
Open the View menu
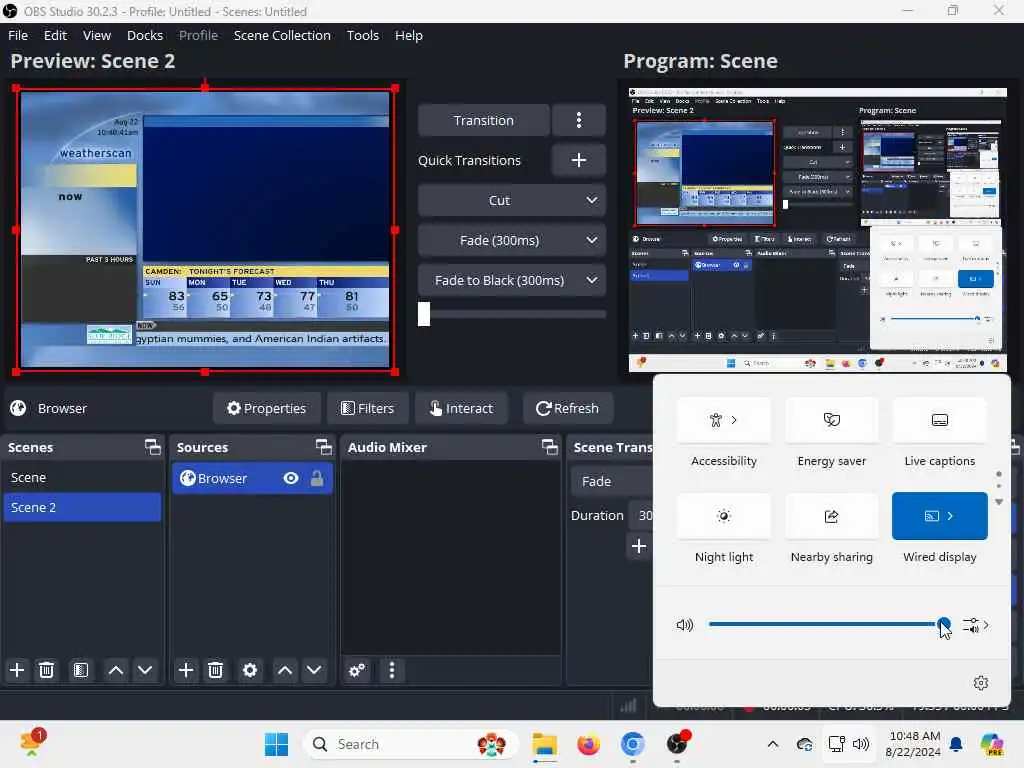(97, 35)
